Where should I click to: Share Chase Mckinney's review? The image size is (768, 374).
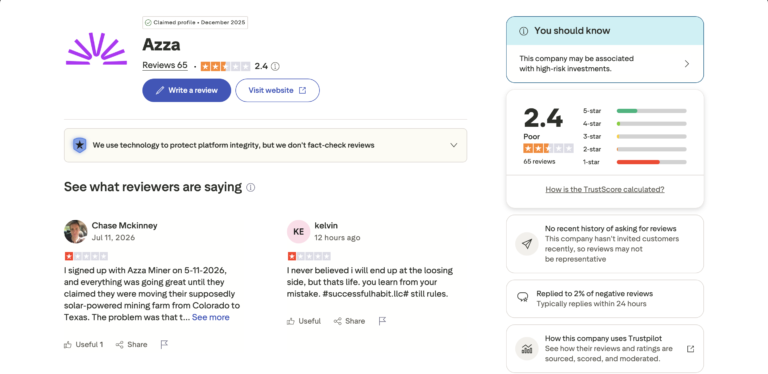click(x=131, y=345)
